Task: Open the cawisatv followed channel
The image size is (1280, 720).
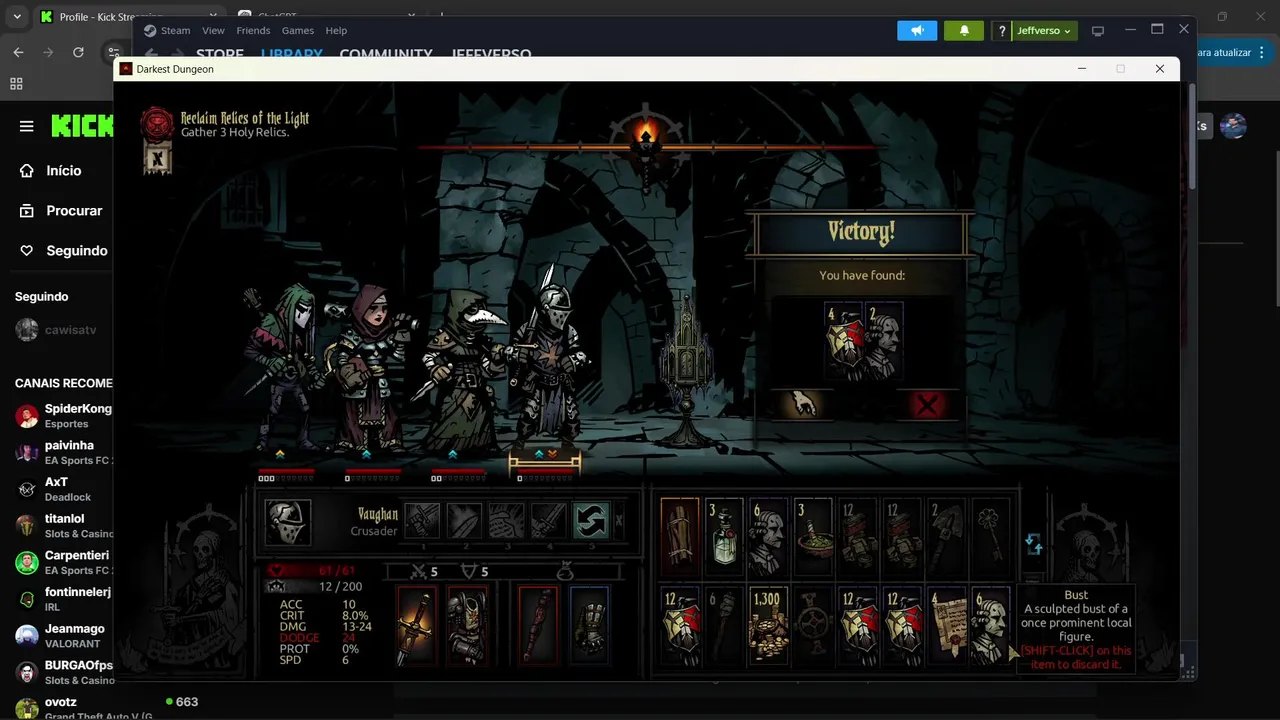Action: [x=58, y=330]
